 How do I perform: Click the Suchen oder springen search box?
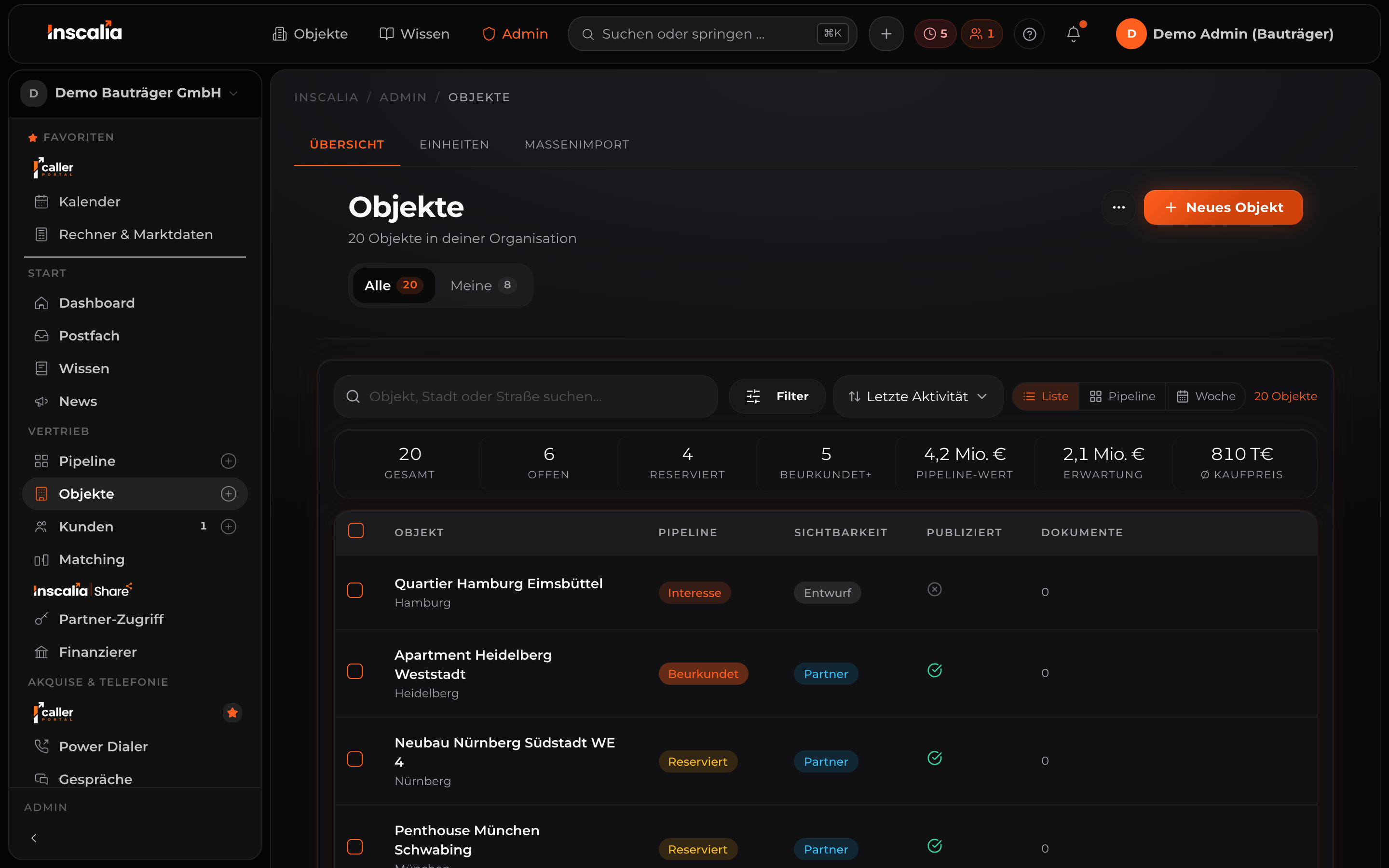click(712, 34)
